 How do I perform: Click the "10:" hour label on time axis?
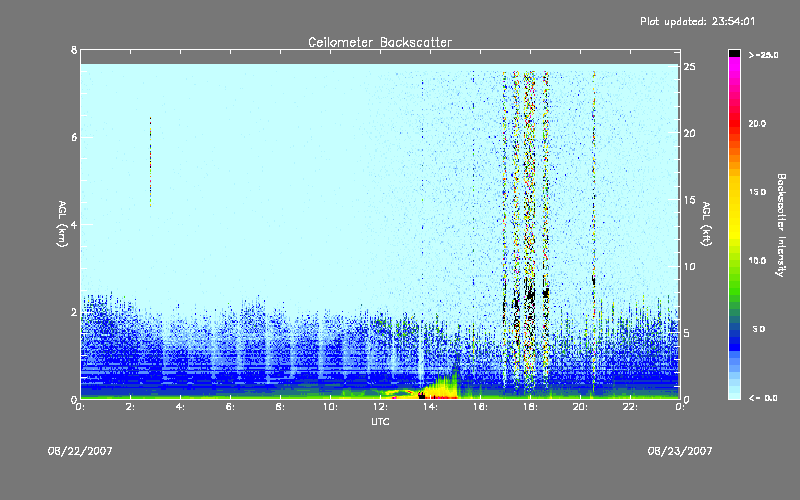[330, 407]
